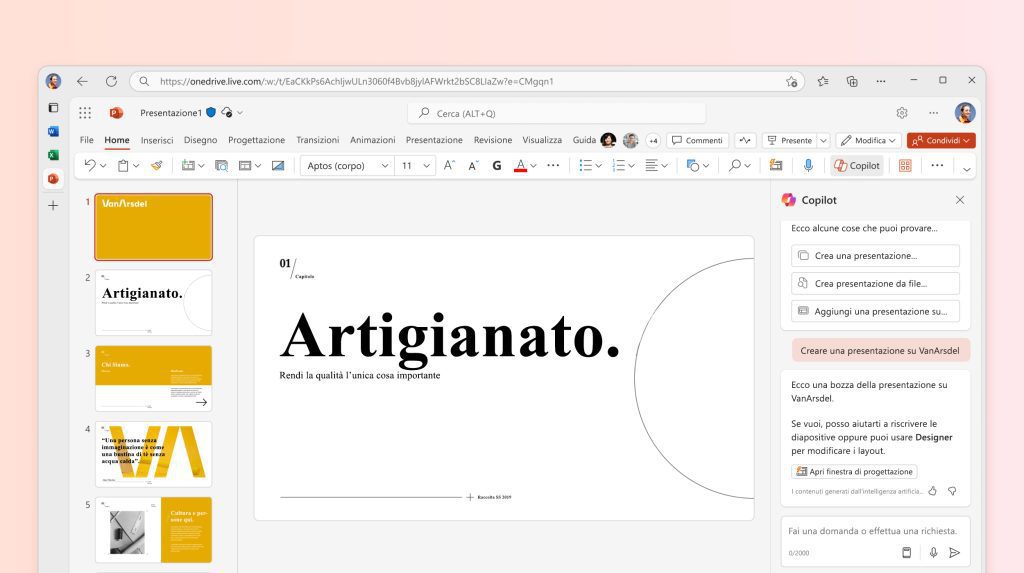Click the Presente button
The height and width of the screenshot is (573, 1024).
790,140
